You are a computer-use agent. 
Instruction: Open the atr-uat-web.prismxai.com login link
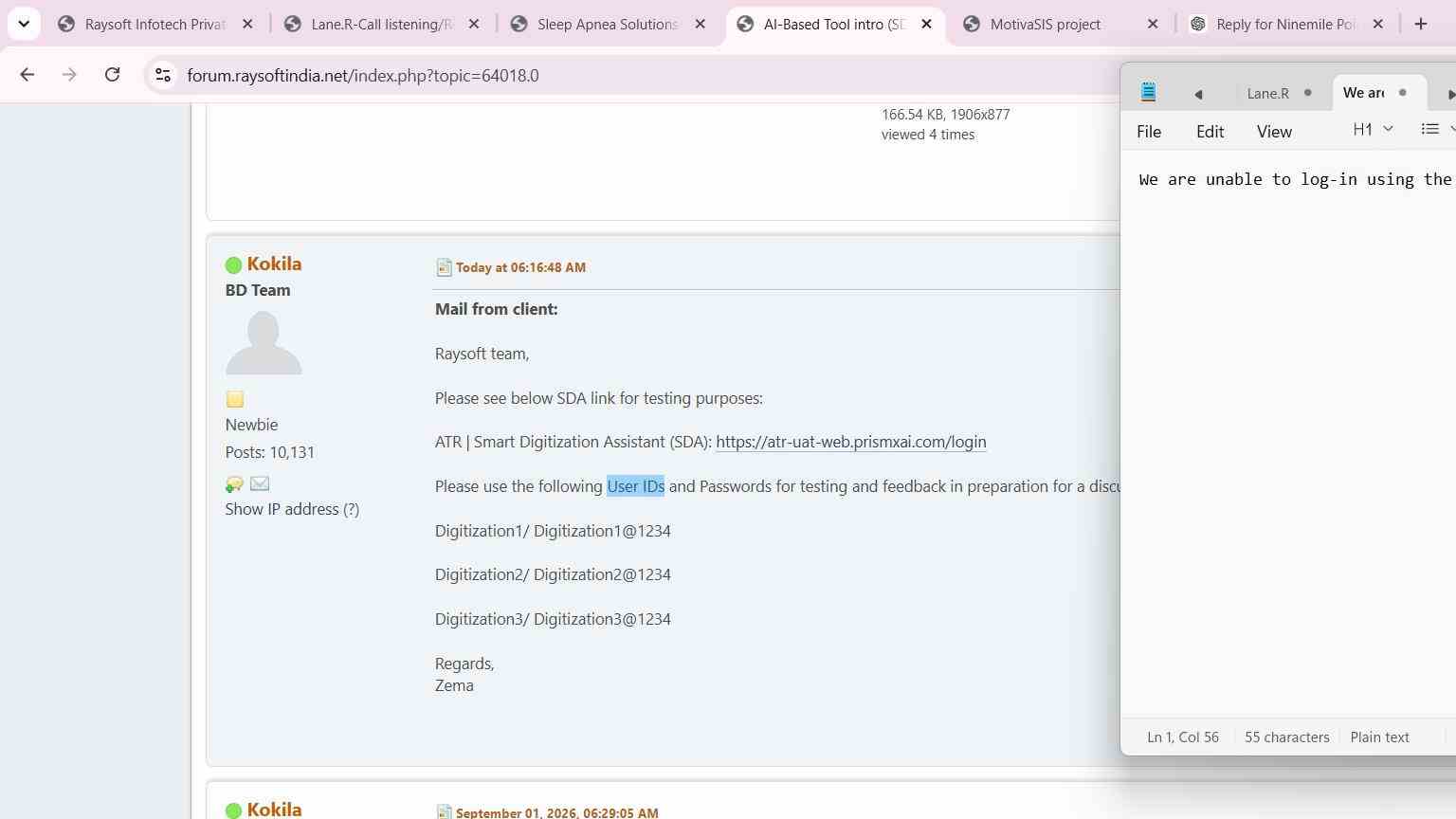click(851, 442)
